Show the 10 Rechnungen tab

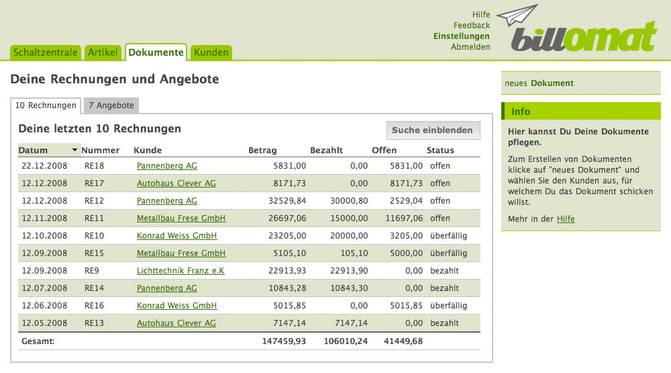click(x=46, y=105)
